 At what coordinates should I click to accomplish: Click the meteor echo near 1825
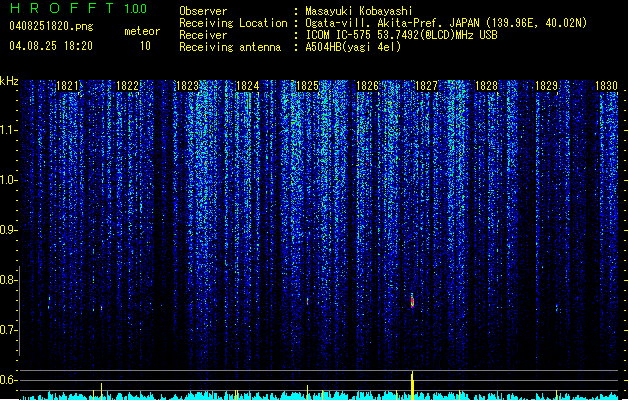tap(308, 301)
